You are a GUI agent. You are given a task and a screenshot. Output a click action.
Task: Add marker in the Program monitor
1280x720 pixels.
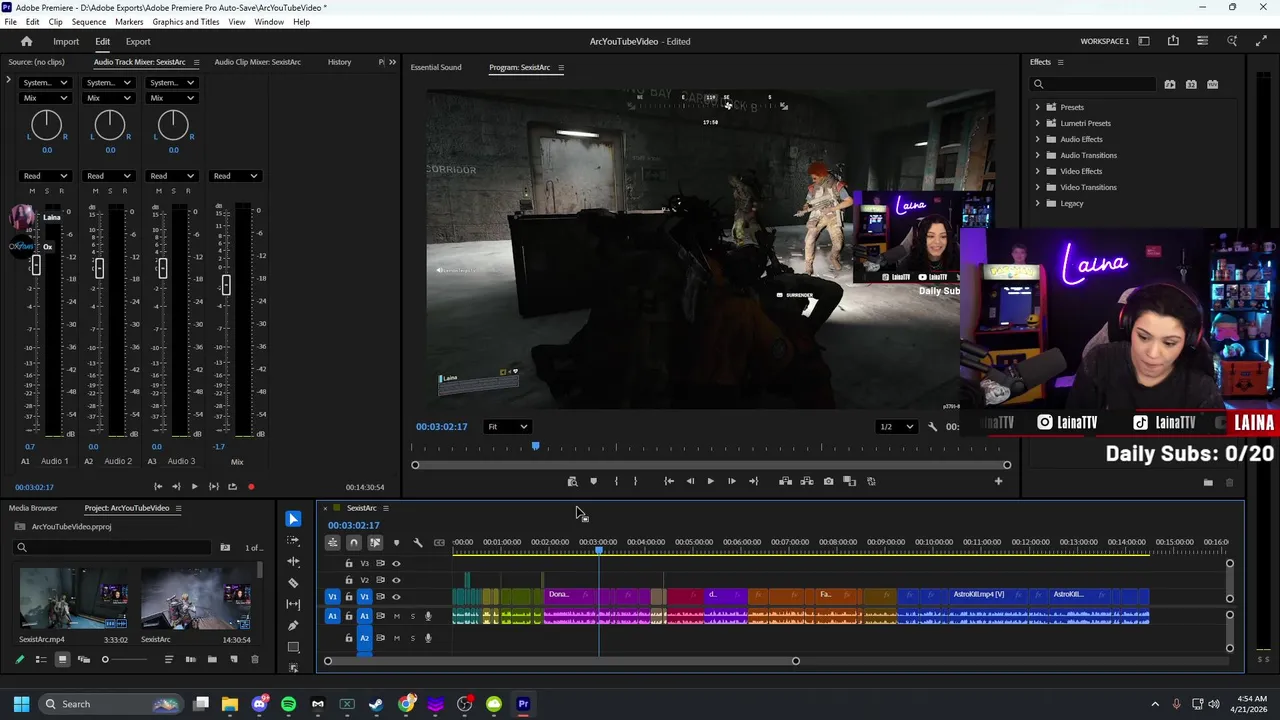point(593,481)
